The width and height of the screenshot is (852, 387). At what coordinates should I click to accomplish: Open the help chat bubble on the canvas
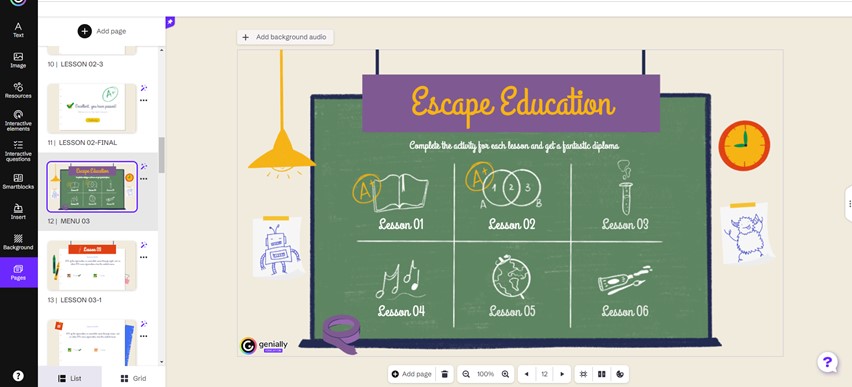coord(827,362)
